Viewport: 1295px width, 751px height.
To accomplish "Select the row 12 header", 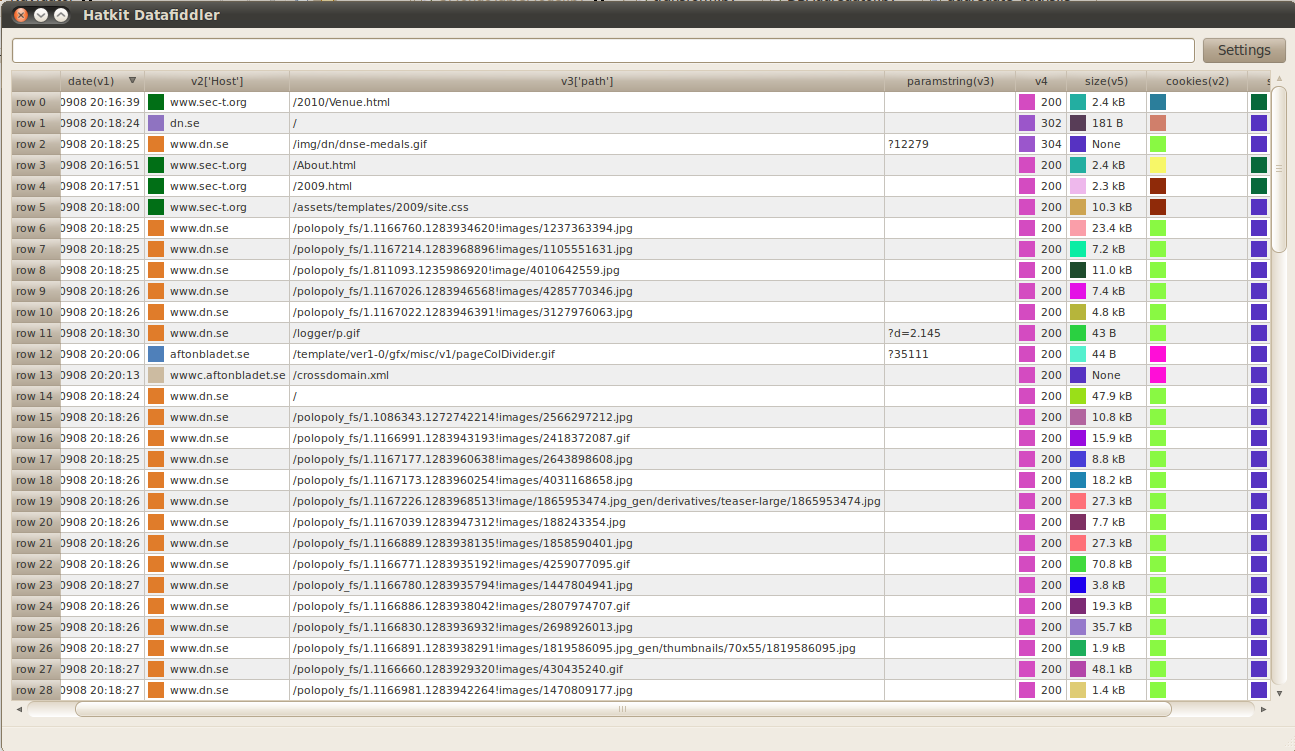I will tap(36, 354).
